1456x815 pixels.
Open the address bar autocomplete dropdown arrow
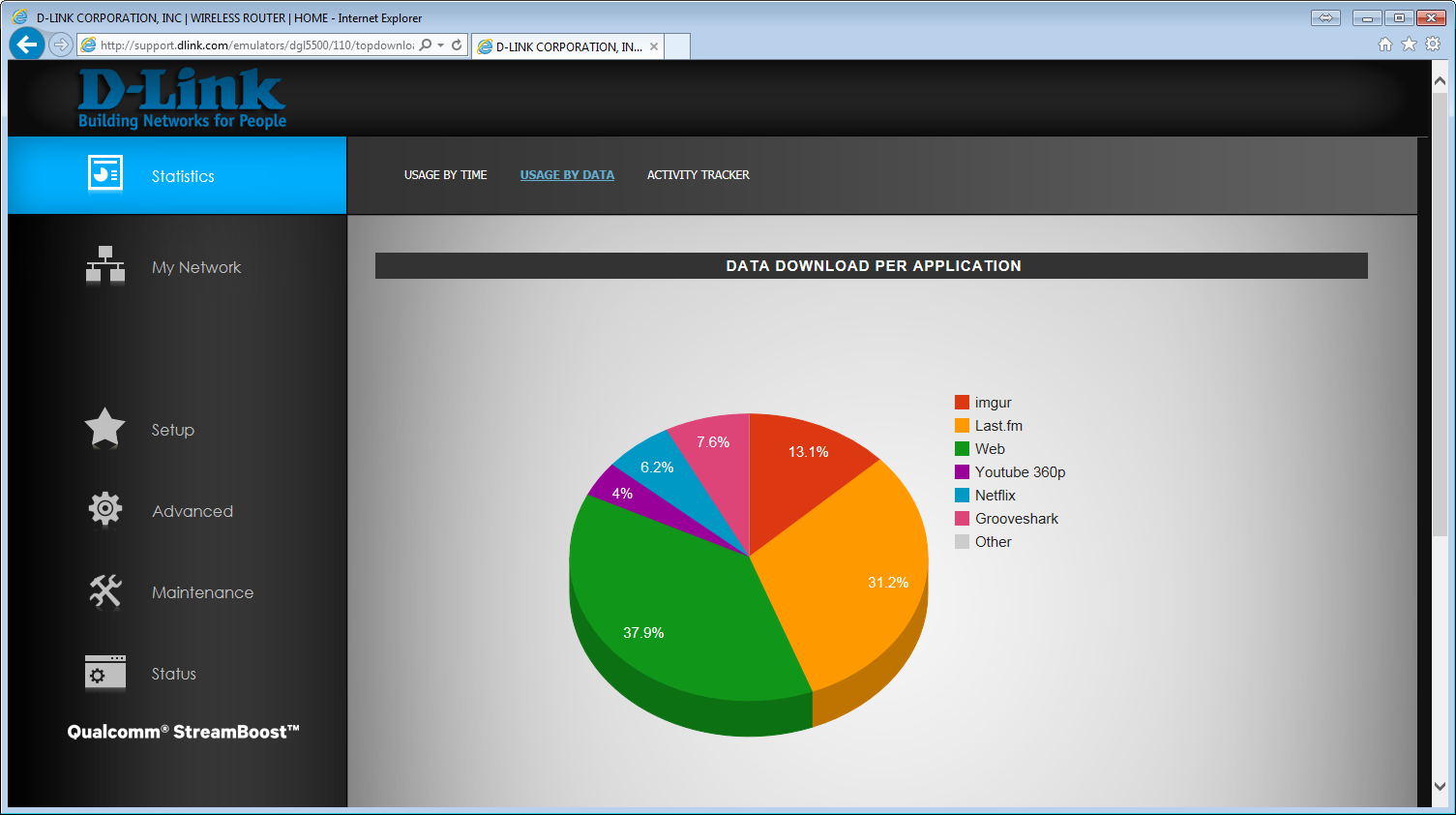point(440,45)
